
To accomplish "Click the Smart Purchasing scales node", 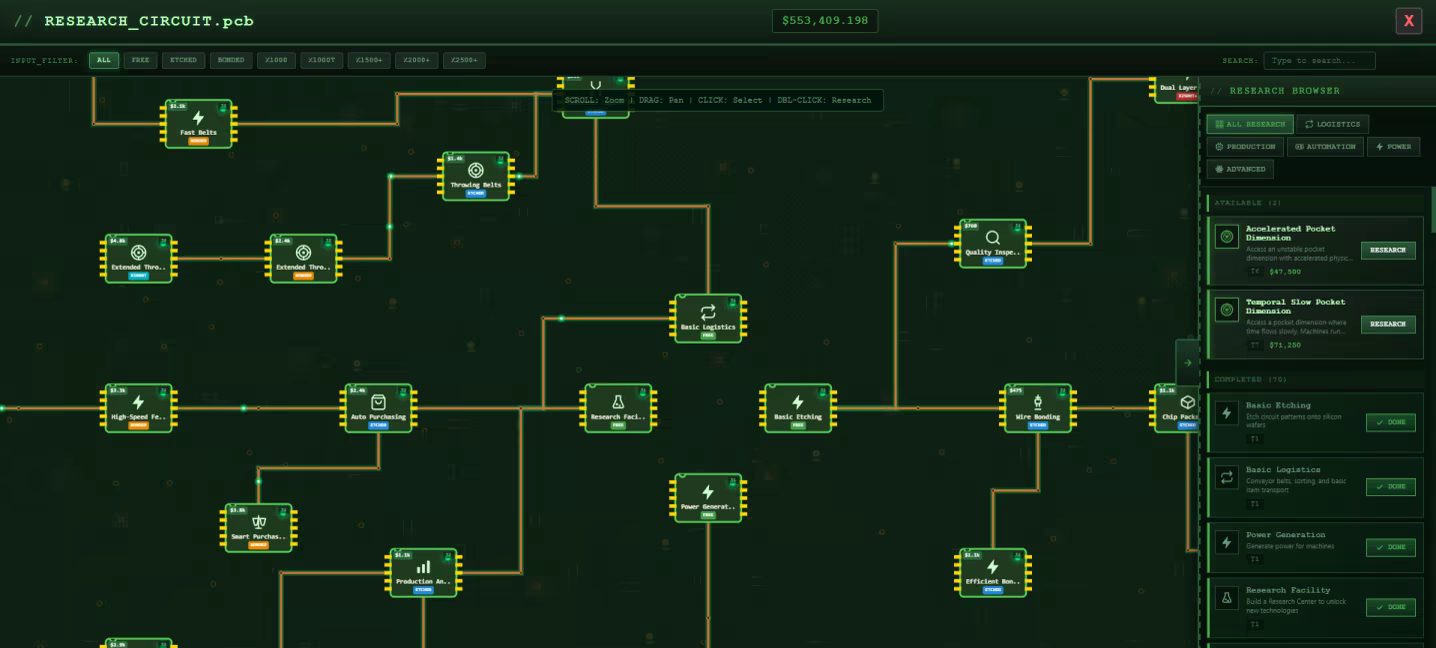I will tap(259, 527).
